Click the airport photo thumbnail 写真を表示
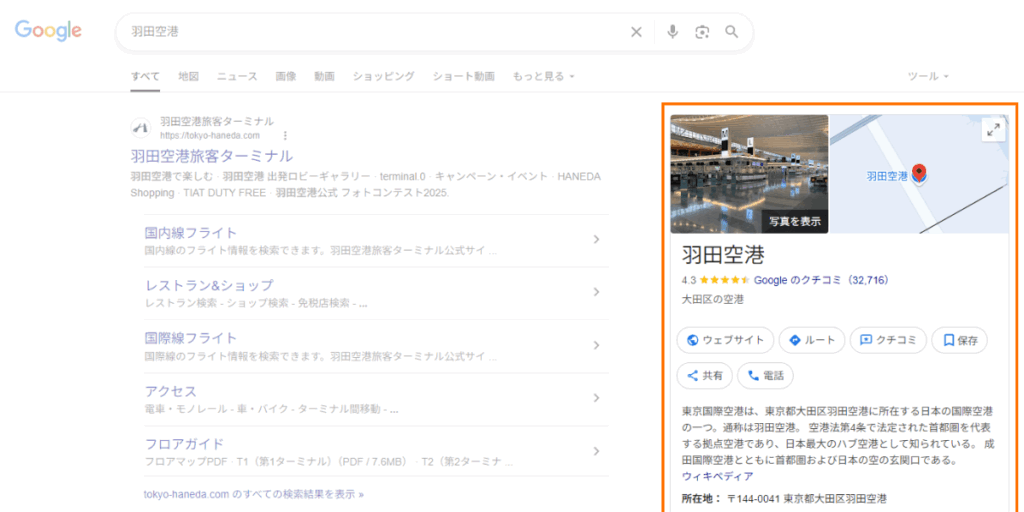 coord(749,174)
